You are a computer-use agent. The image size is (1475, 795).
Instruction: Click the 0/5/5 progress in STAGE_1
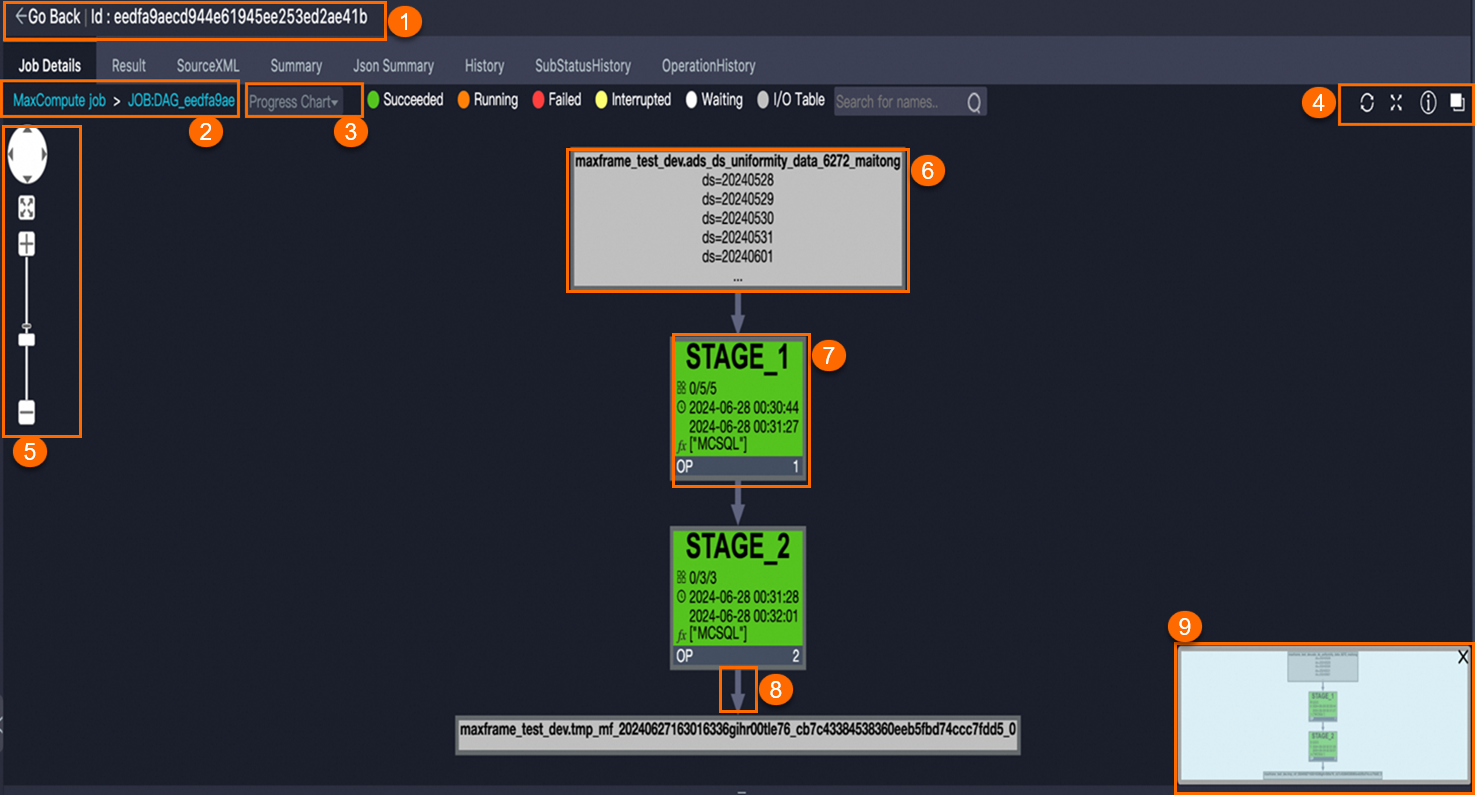point(703,389)
